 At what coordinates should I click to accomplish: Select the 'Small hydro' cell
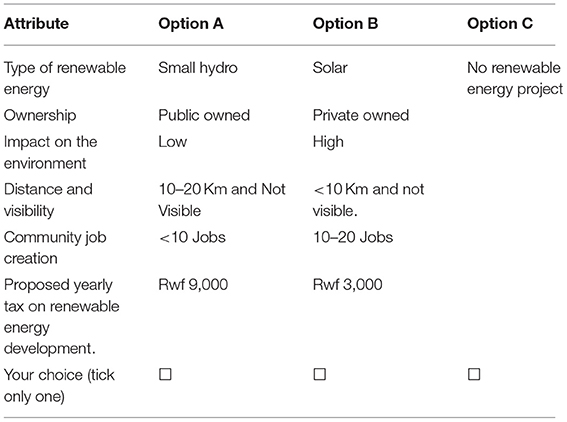pos(198,68)
